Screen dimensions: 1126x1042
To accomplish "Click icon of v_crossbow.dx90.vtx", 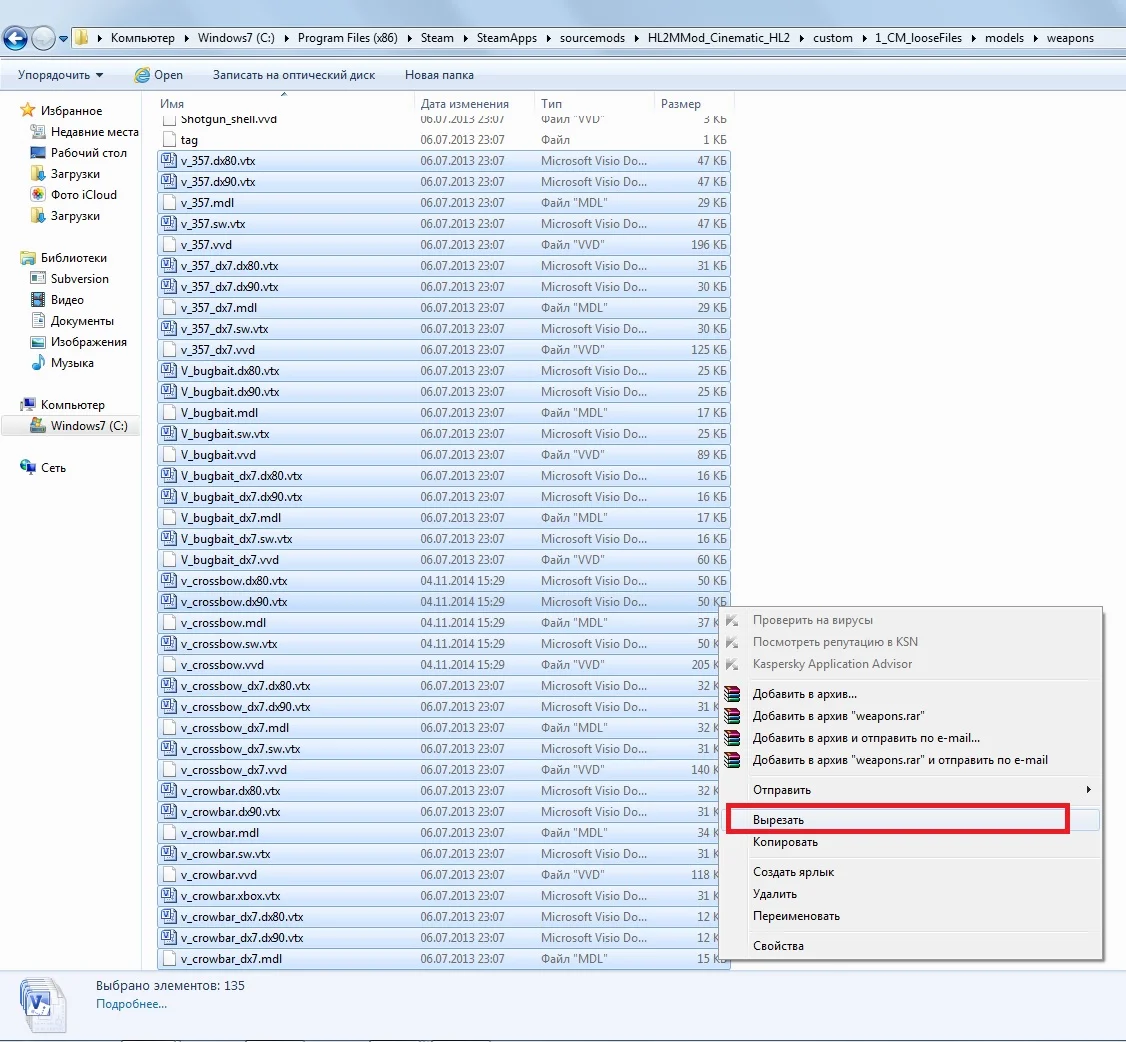I will click(x=169, y=602).
